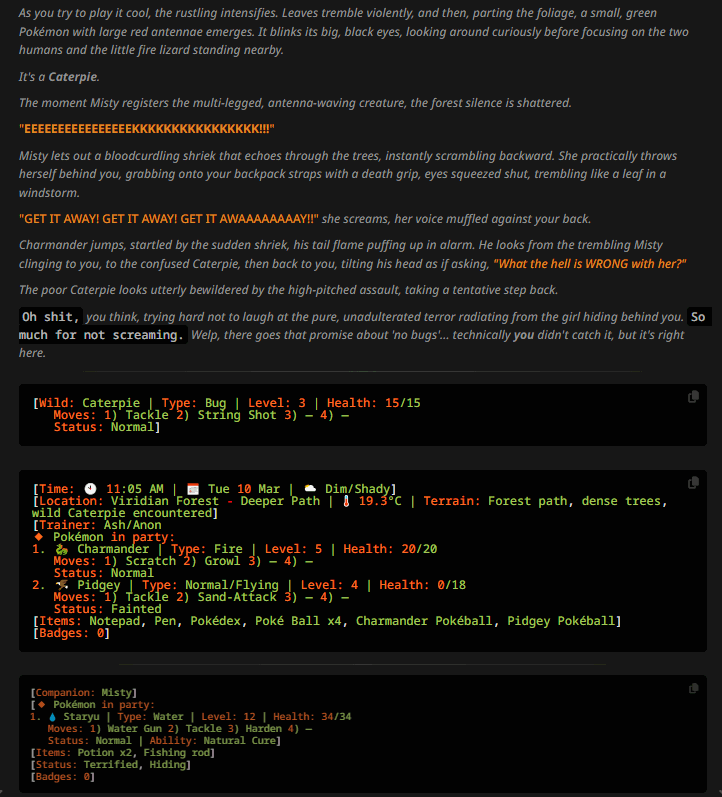Click the "11:05 AM" time value

pyautogui.click(x=135, y=489)
